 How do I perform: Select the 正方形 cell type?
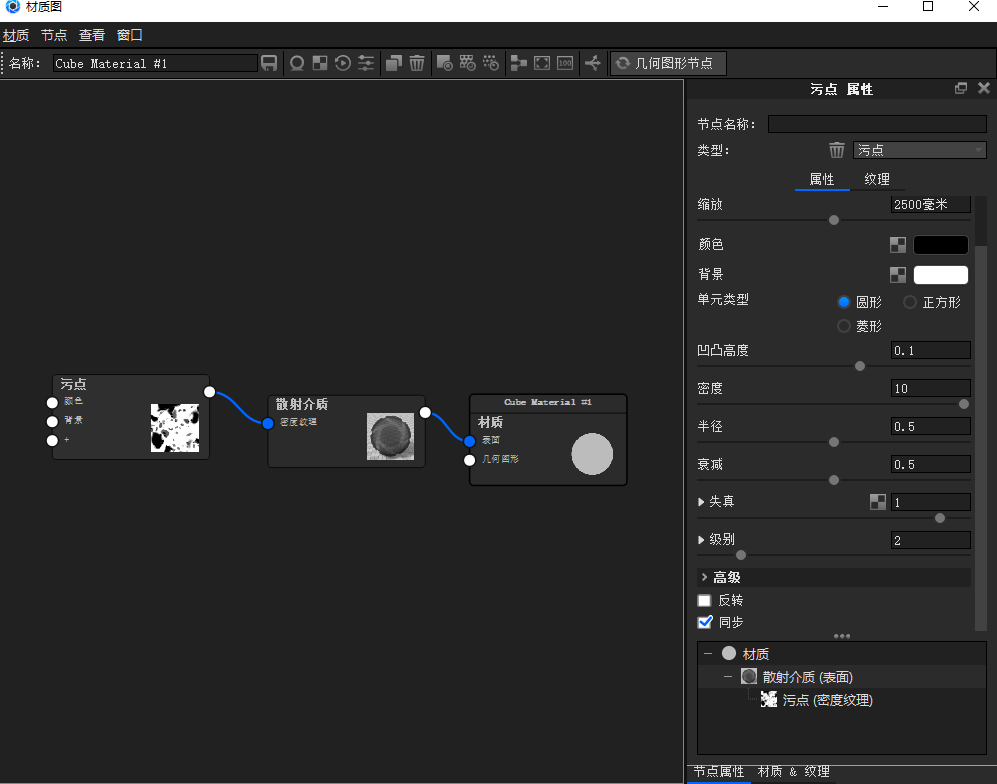click(910, 302)
